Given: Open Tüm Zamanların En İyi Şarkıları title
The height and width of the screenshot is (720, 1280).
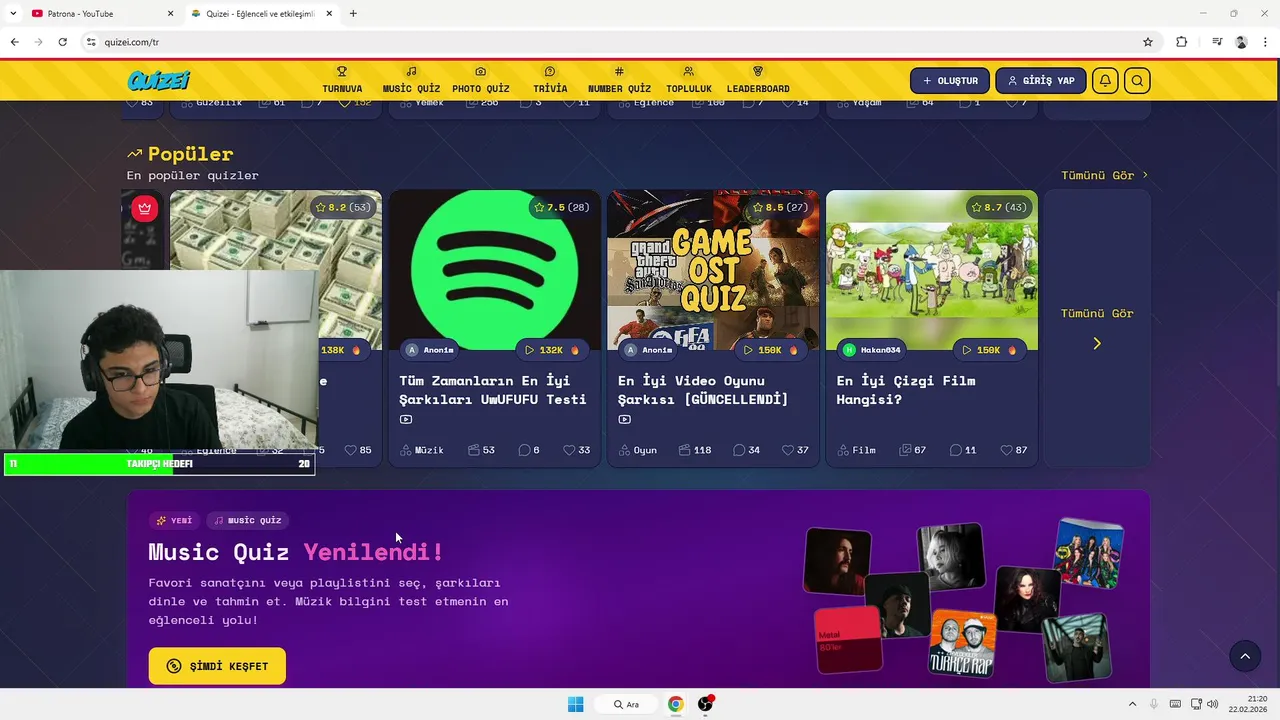Looking at the screenshot, I should pos(493,390).
